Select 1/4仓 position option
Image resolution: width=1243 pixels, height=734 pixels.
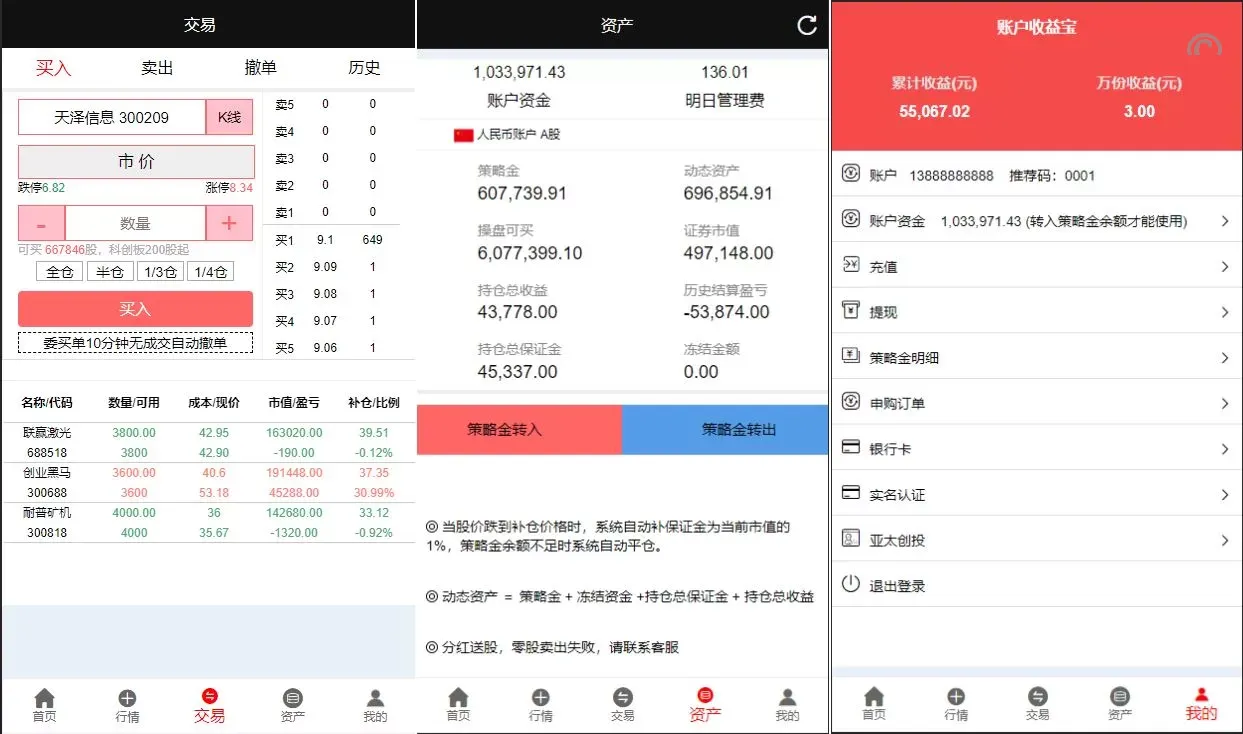(210, 272)
